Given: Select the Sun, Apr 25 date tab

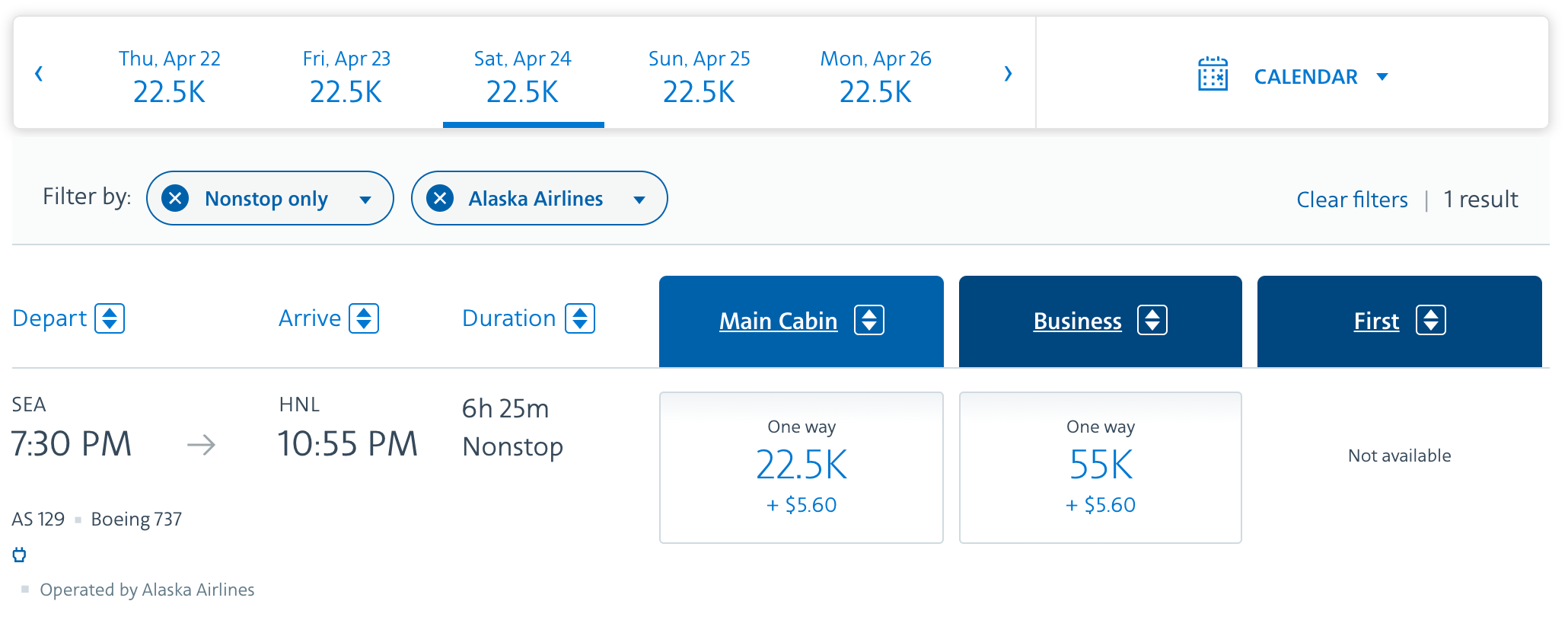Looking at the screenshot, I should tap(699, 76).
